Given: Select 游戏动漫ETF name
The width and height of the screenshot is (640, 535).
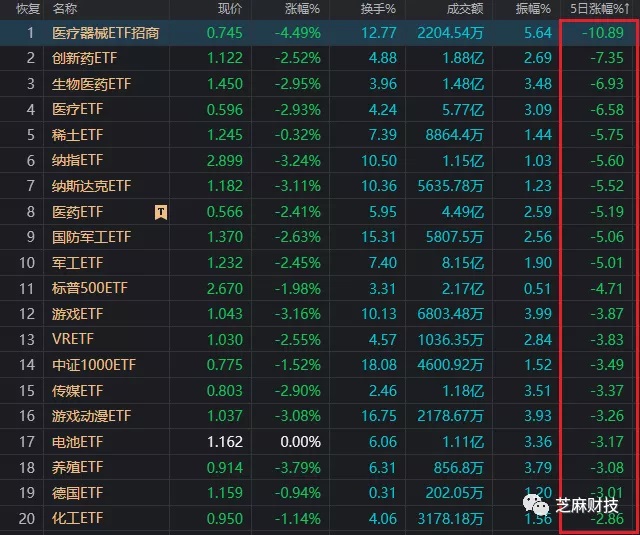Looking at the screenshot, I should (91, 416).
